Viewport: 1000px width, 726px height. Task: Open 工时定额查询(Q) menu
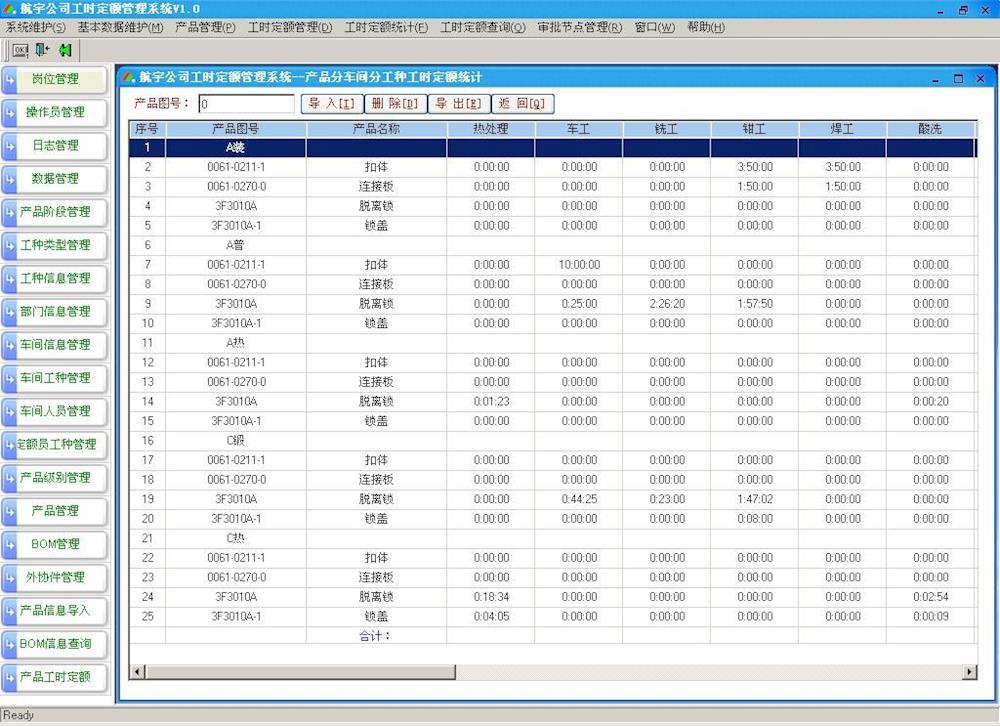(483, 27)
